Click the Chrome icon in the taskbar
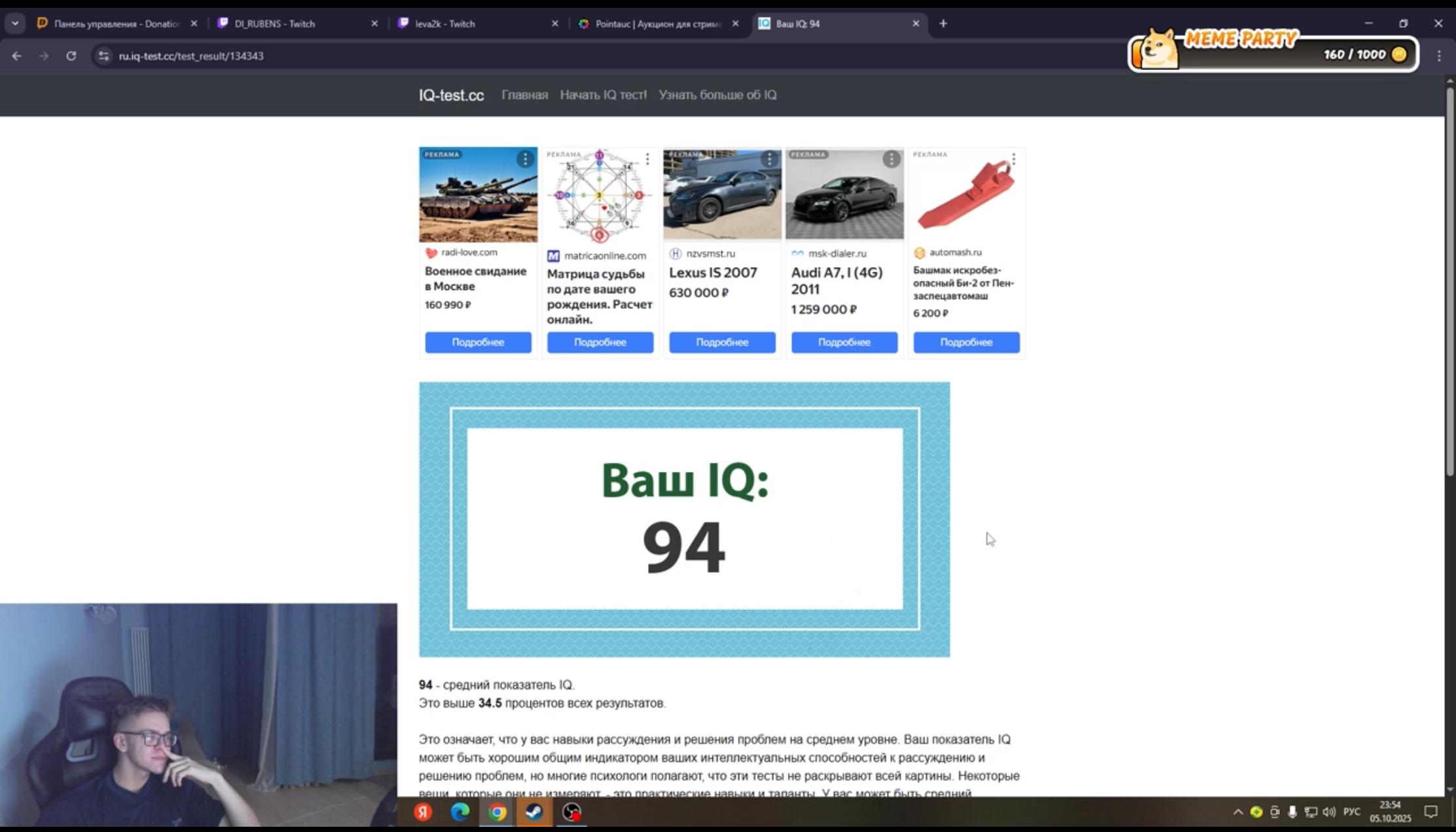 (x=498, y=812)
